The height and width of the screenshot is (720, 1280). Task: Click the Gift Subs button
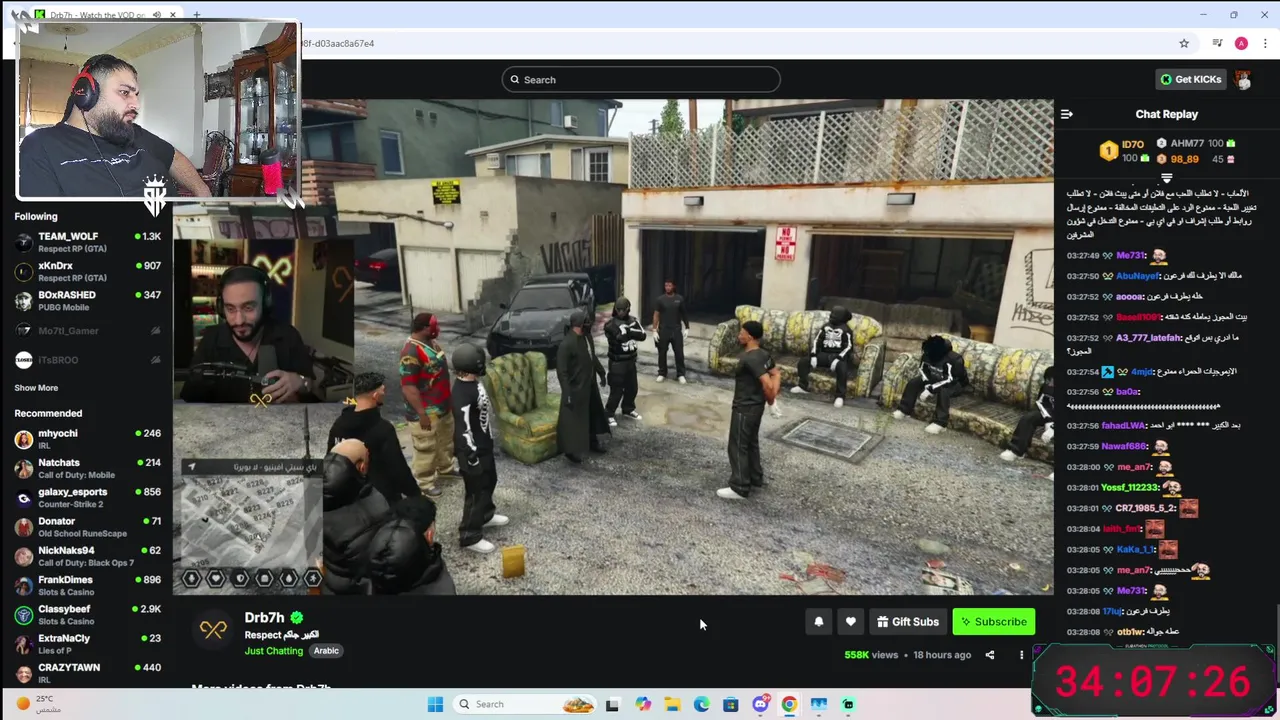[x=908, y=622]
